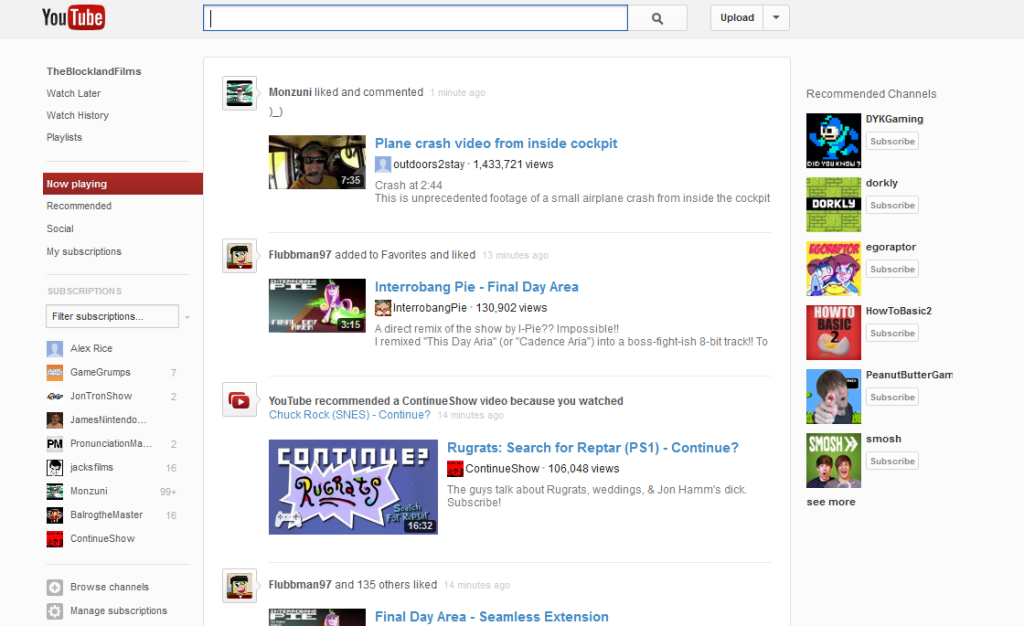
Task: Click the Monzuni icon in subscriptions list
Action: (55, 491)
